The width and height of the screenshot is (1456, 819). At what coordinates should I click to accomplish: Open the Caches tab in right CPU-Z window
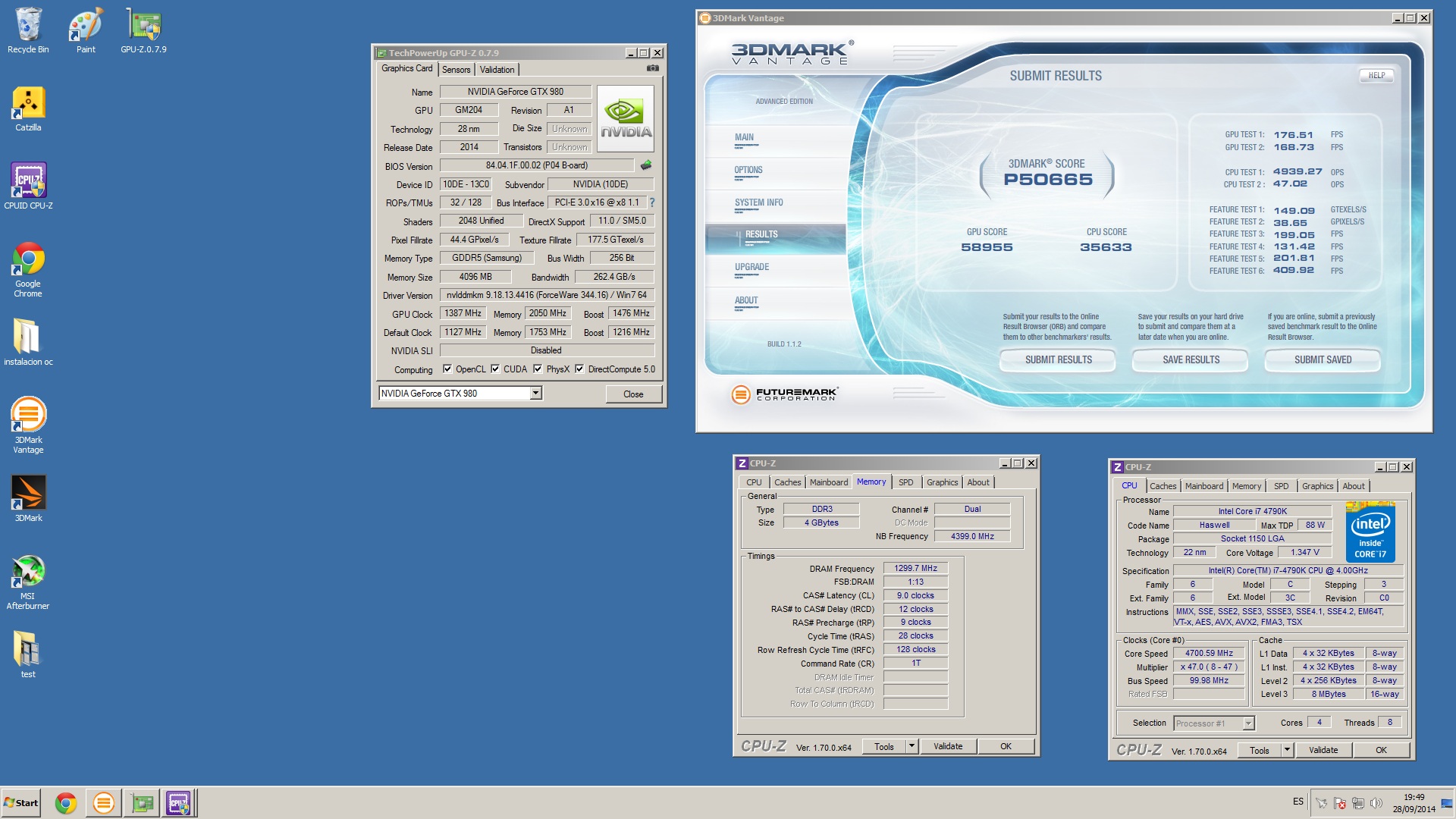coord(1163,486)
